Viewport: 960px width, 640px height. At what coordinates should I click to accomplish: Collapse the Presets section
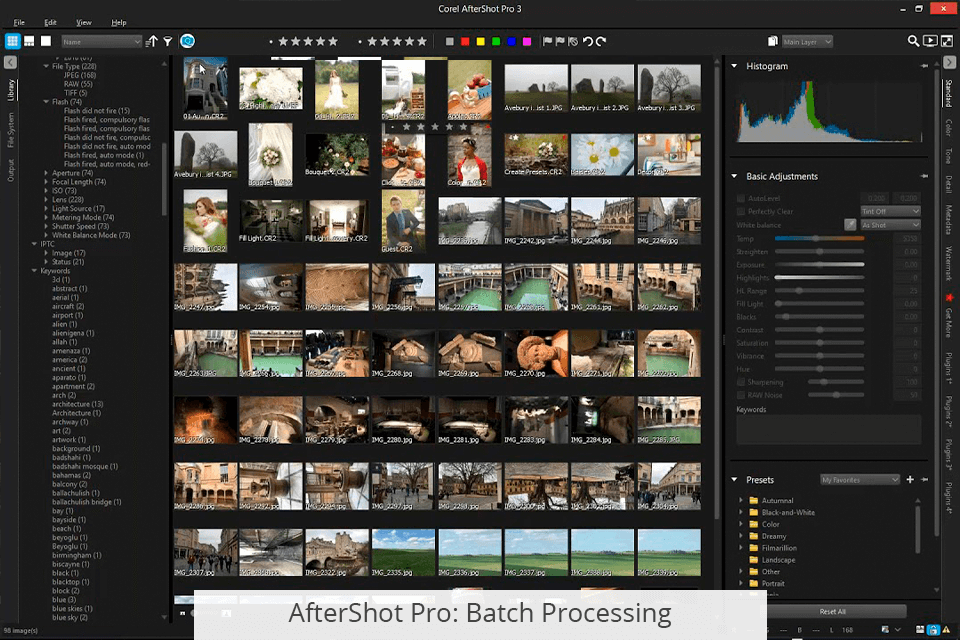click(734, 480)
